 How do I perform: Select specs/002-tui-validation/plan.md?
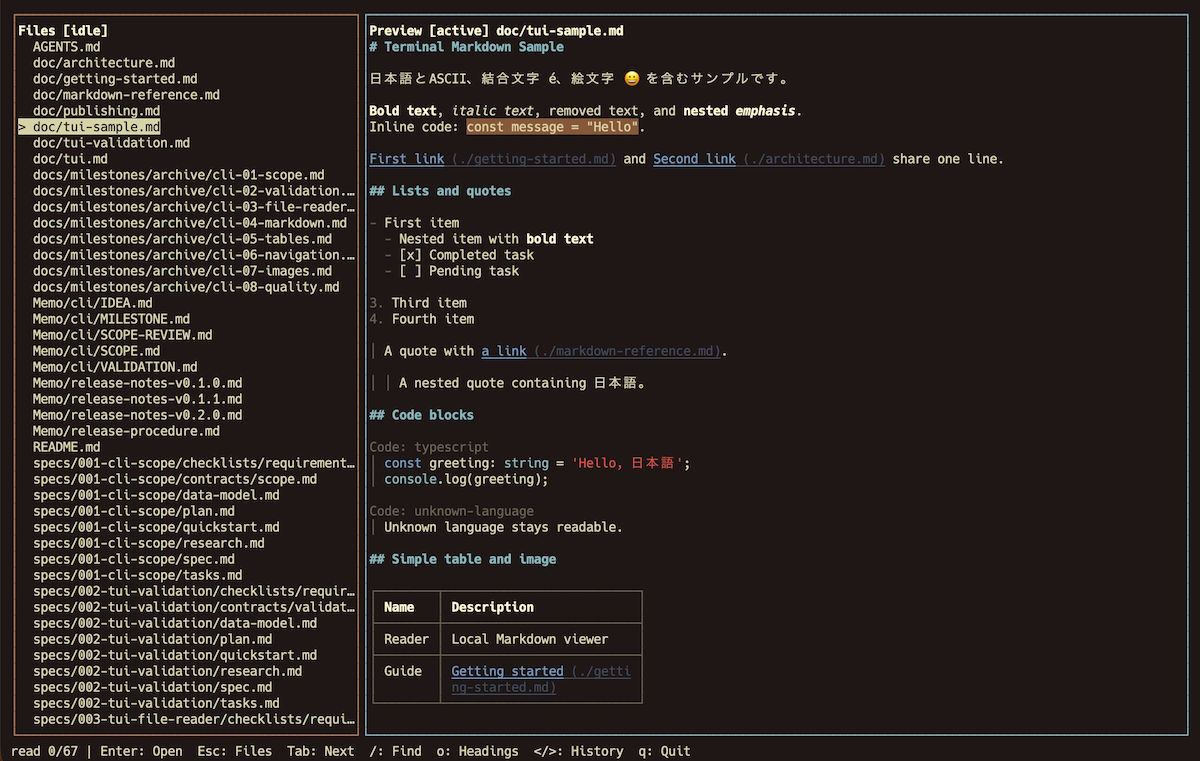point(153,639)
